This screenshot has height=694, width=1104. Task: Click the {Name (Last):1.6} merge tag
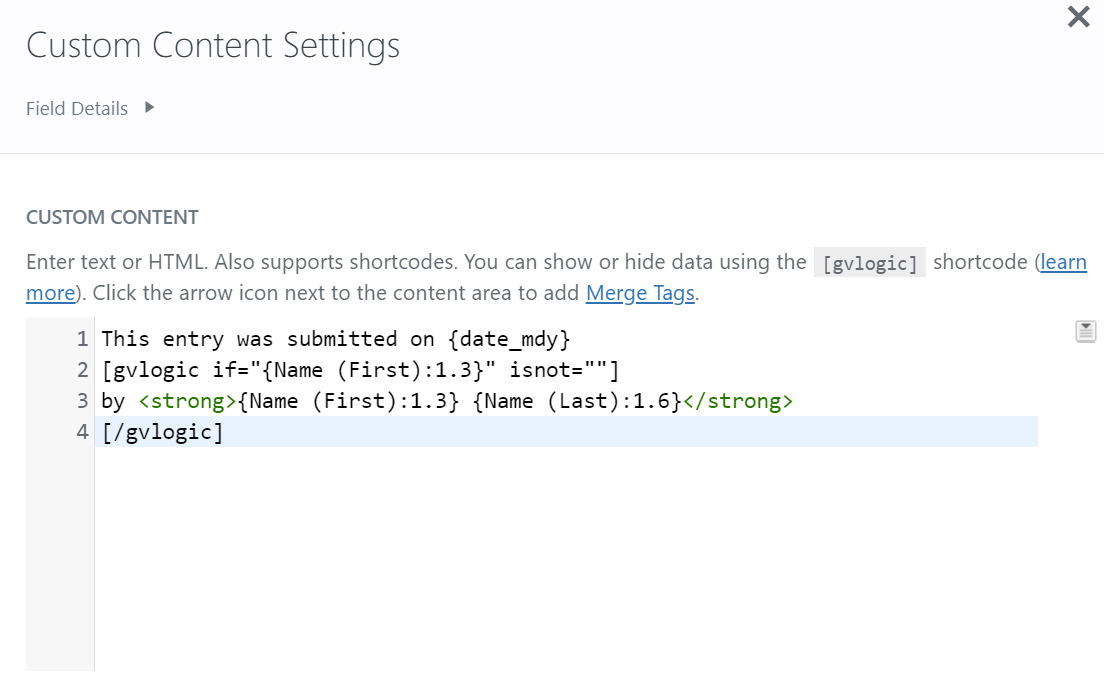pos(577,400)
